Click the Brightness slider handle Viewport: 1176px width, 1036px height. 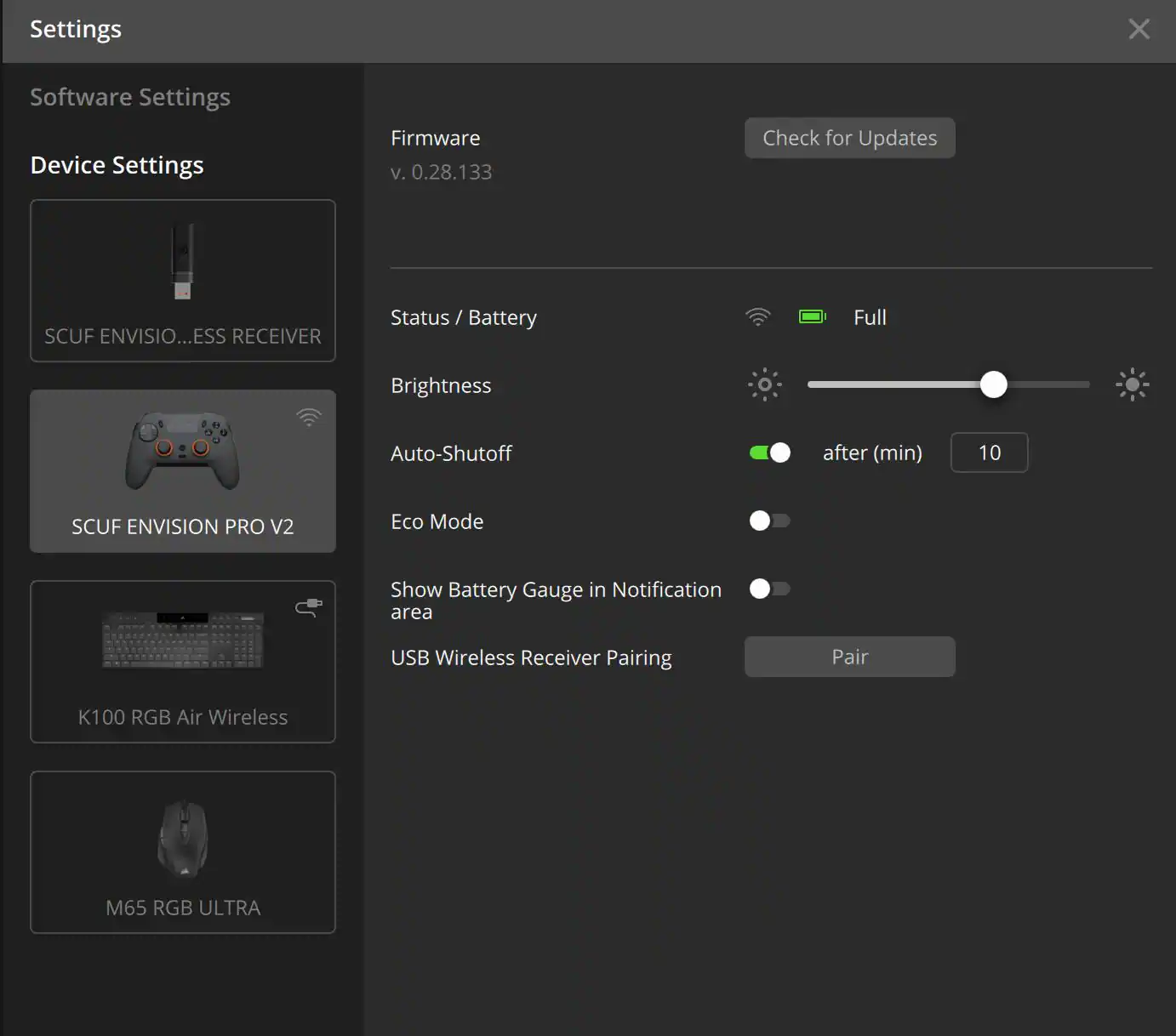pos(993,384)
